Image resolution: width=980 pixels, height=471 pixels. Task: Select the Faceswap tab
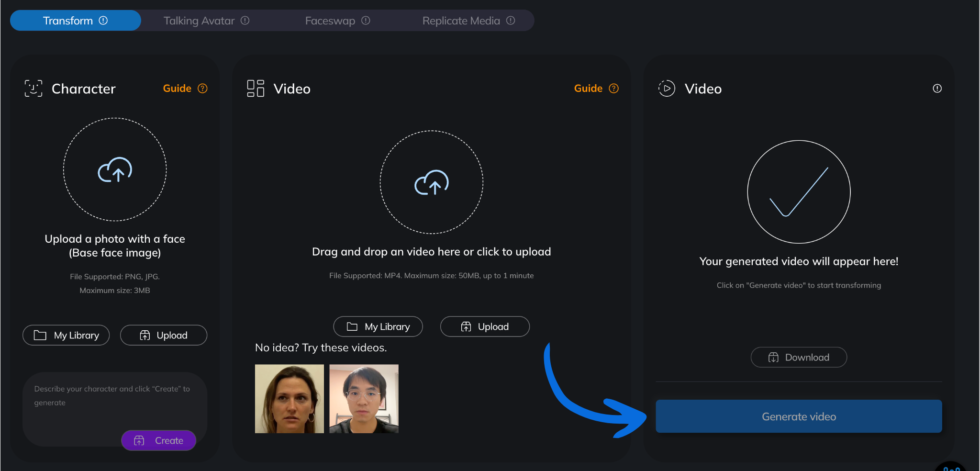338,21
